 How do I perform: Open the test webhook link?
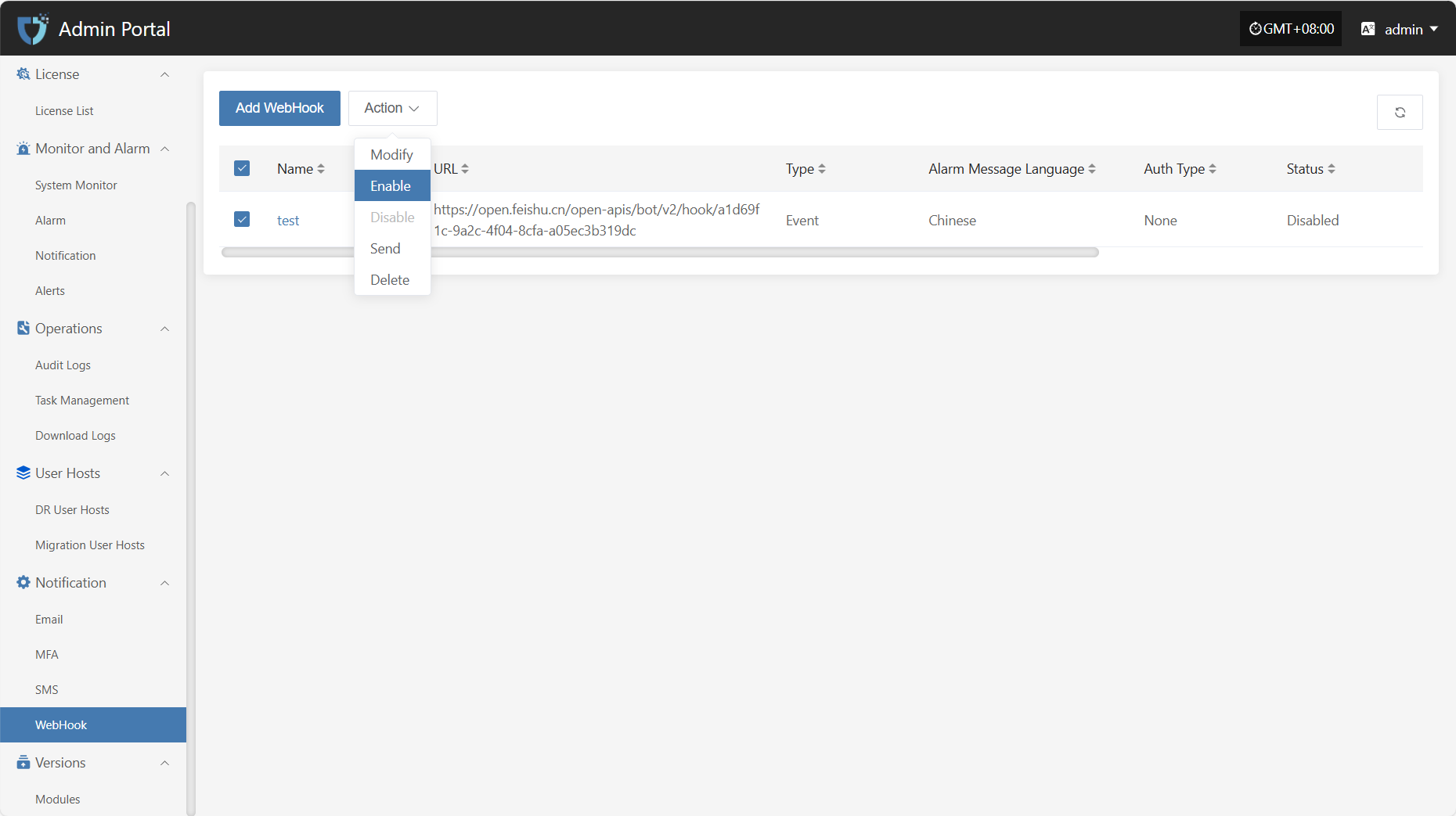click(x=288, y=221)
